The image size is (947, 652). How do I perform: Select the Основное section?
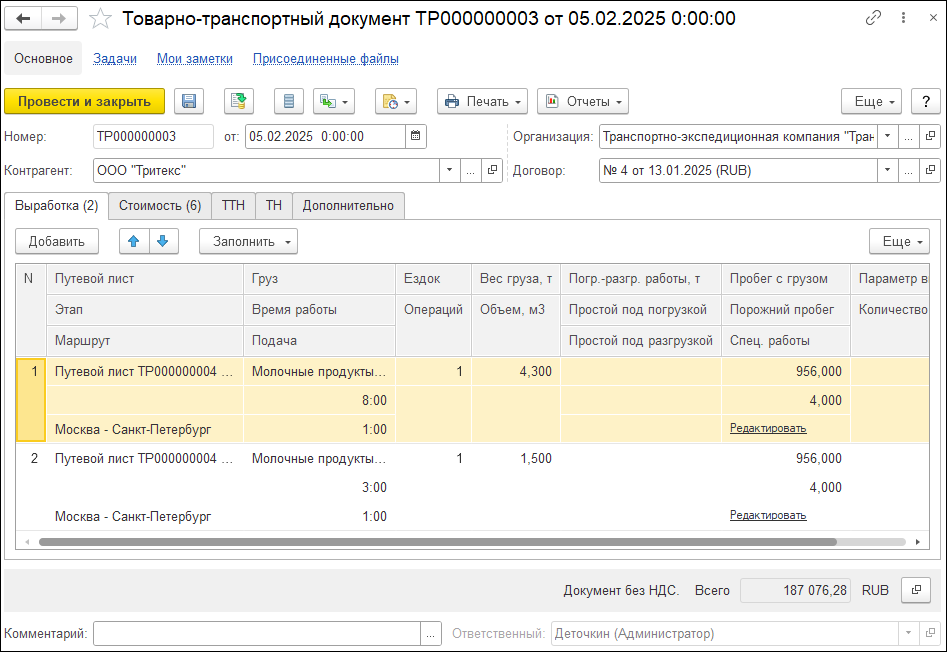pyautogui.click(x=43, y=59)
